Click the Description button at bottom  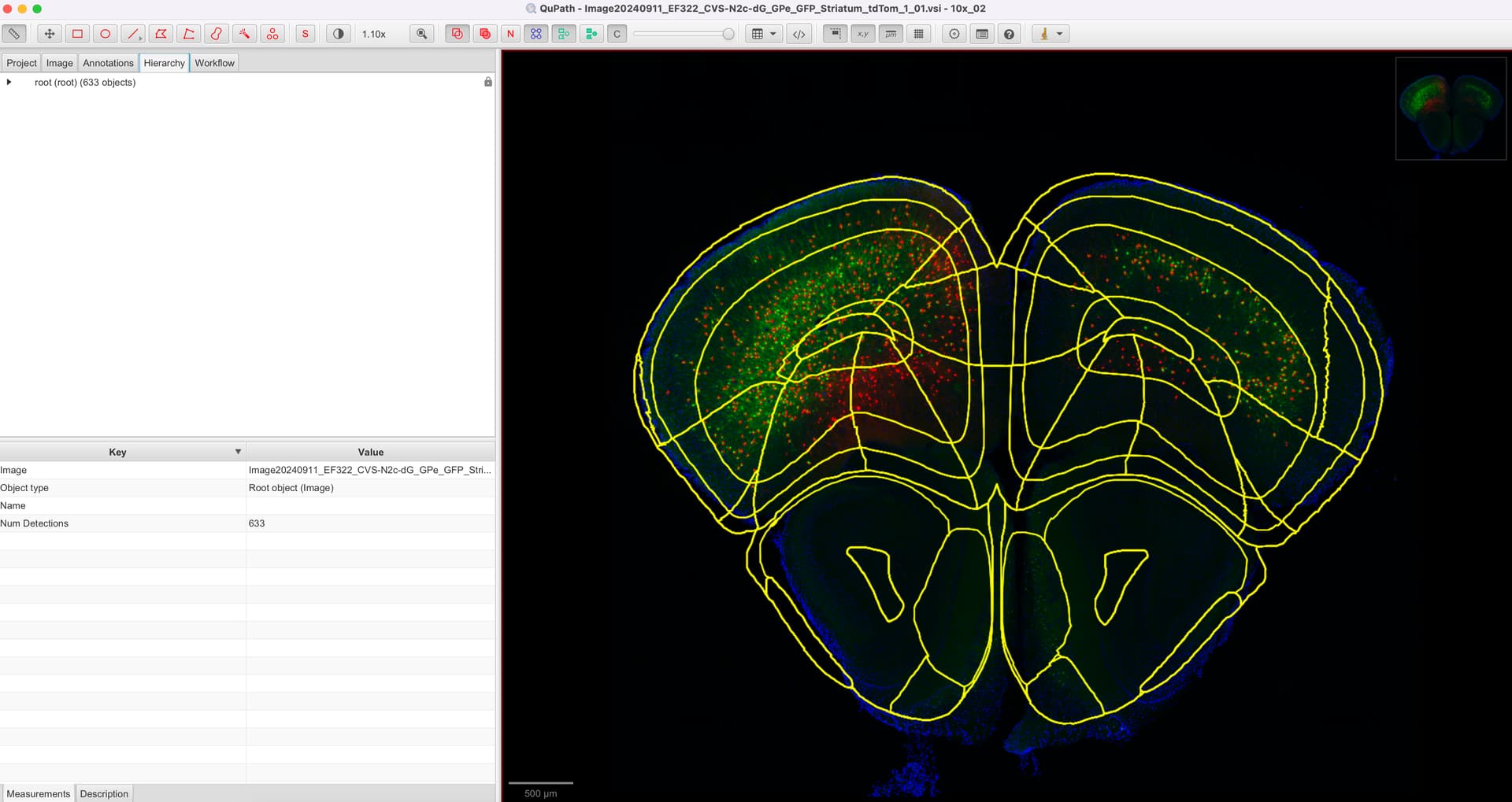point(103,793)
